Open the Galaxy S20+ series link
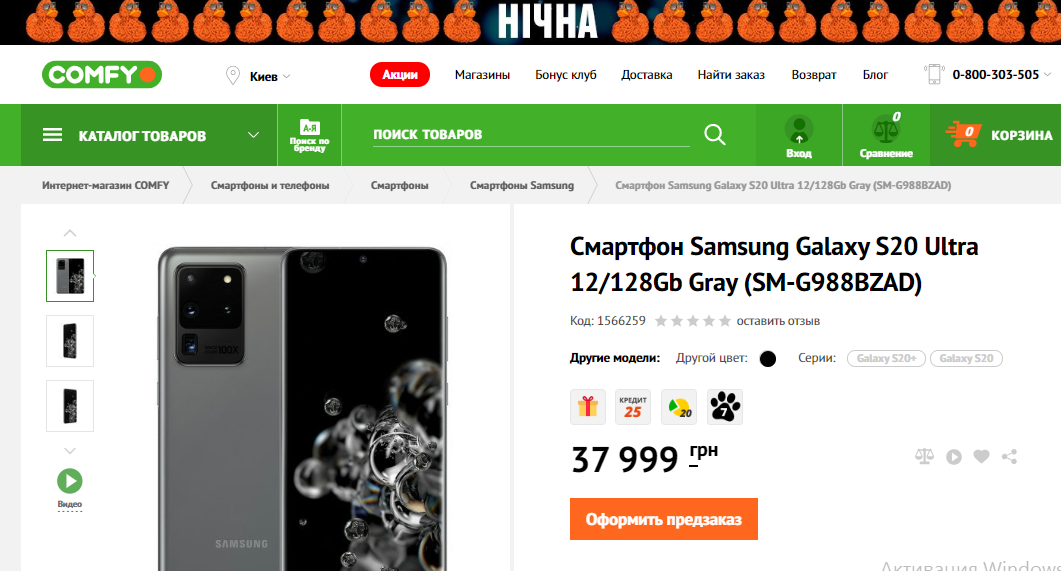Viewport: 1061px width, 571px height. (886, 359)
